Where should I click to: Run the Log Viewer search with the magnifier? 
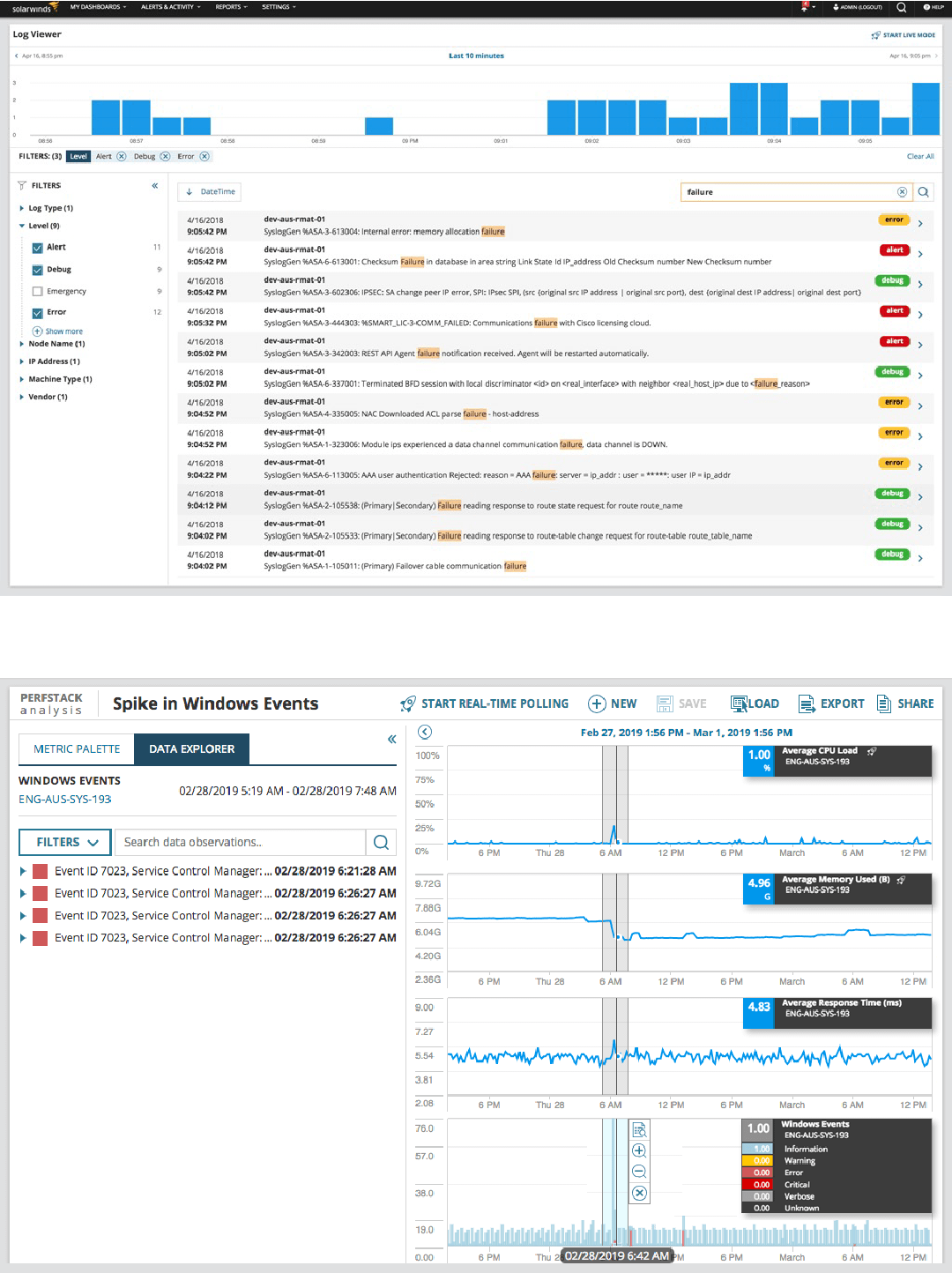coord(924,192)
